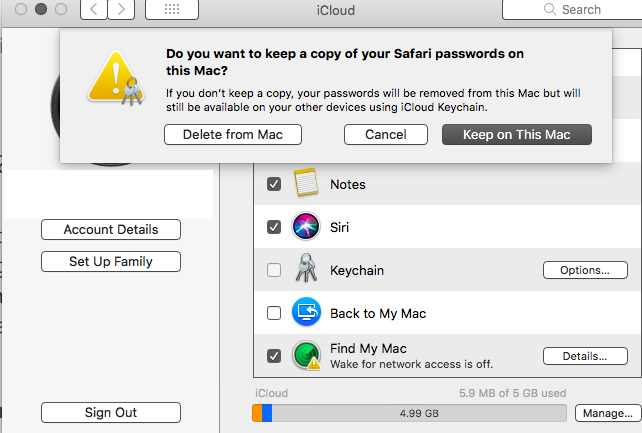Sign Out of iCloud
The width and height of the screenshot is (642, 433).
coord(111,413)
